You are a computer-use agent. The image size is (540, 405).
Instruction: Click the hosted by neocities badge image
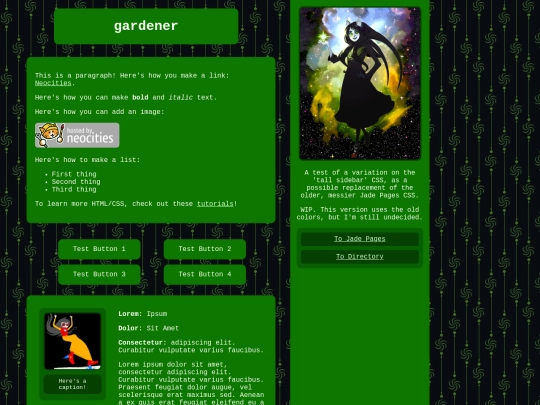tap(77, 135)
